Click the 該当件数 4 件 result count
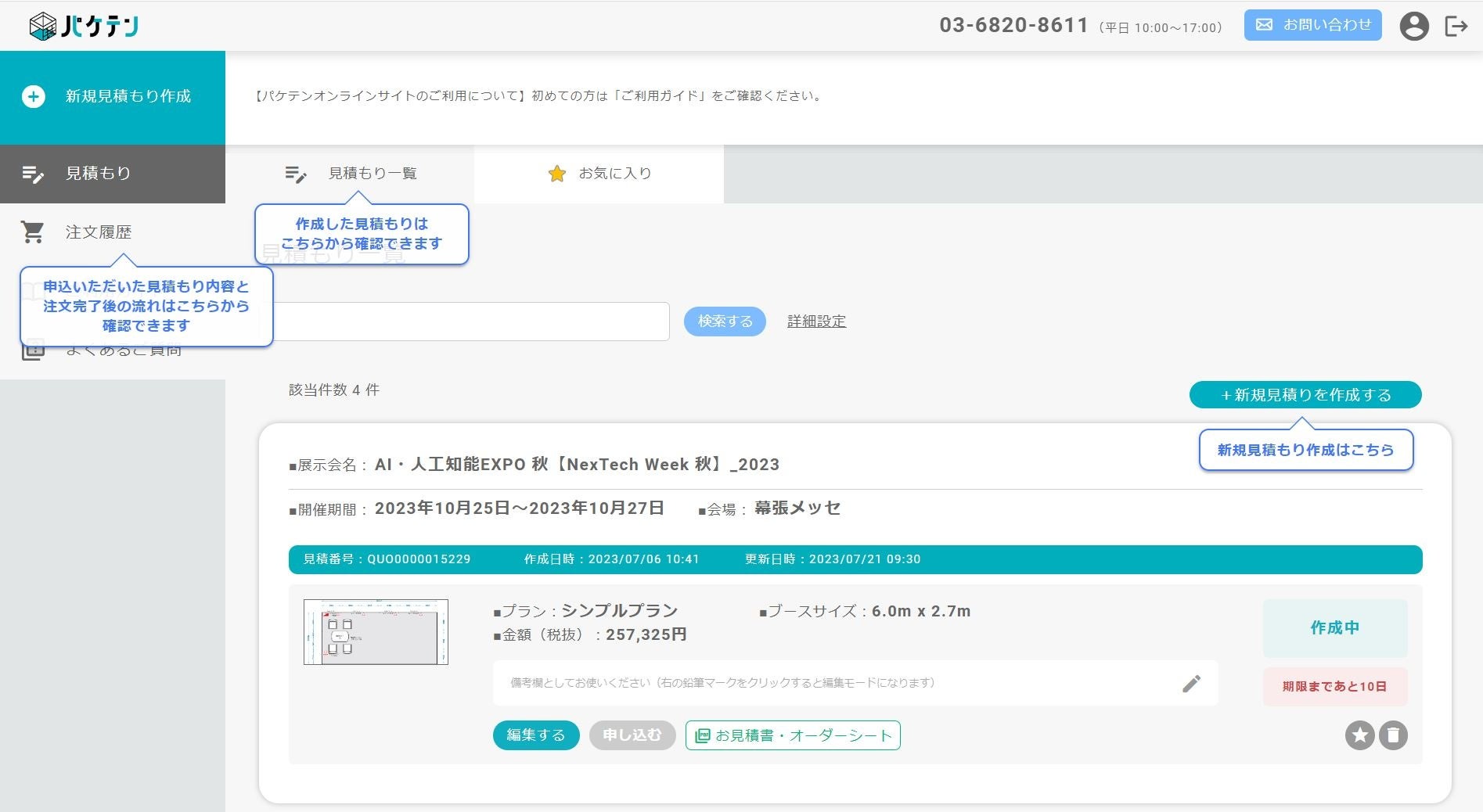The height and width of the screenshot is (812, 1483). pos(334,390)
